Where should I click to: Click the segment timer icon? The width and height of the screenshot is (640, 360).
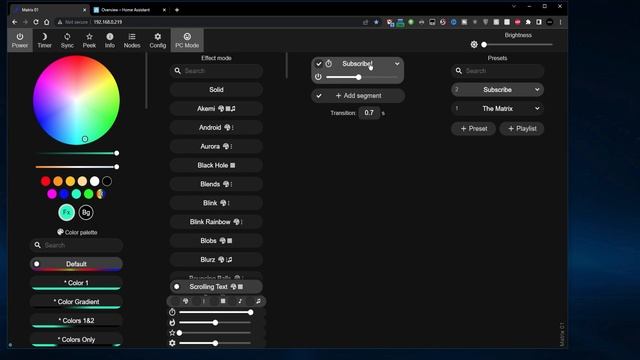tap(329, 64)
